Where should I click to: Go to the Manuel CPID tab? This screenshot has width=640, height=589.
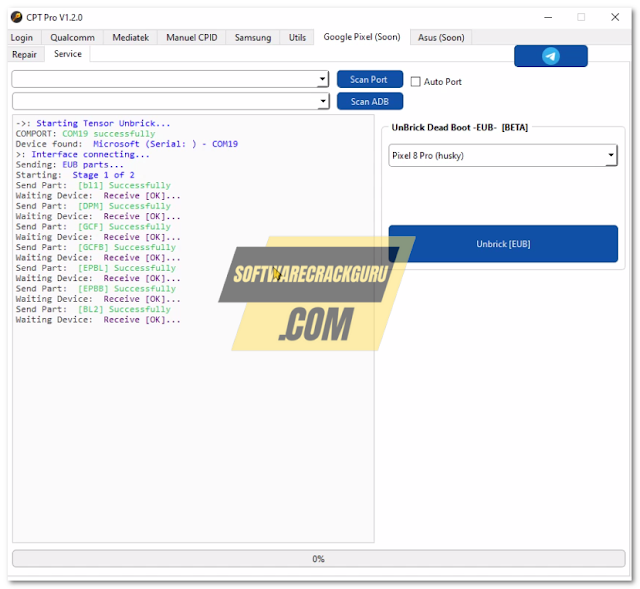click(x=191, y=37)
